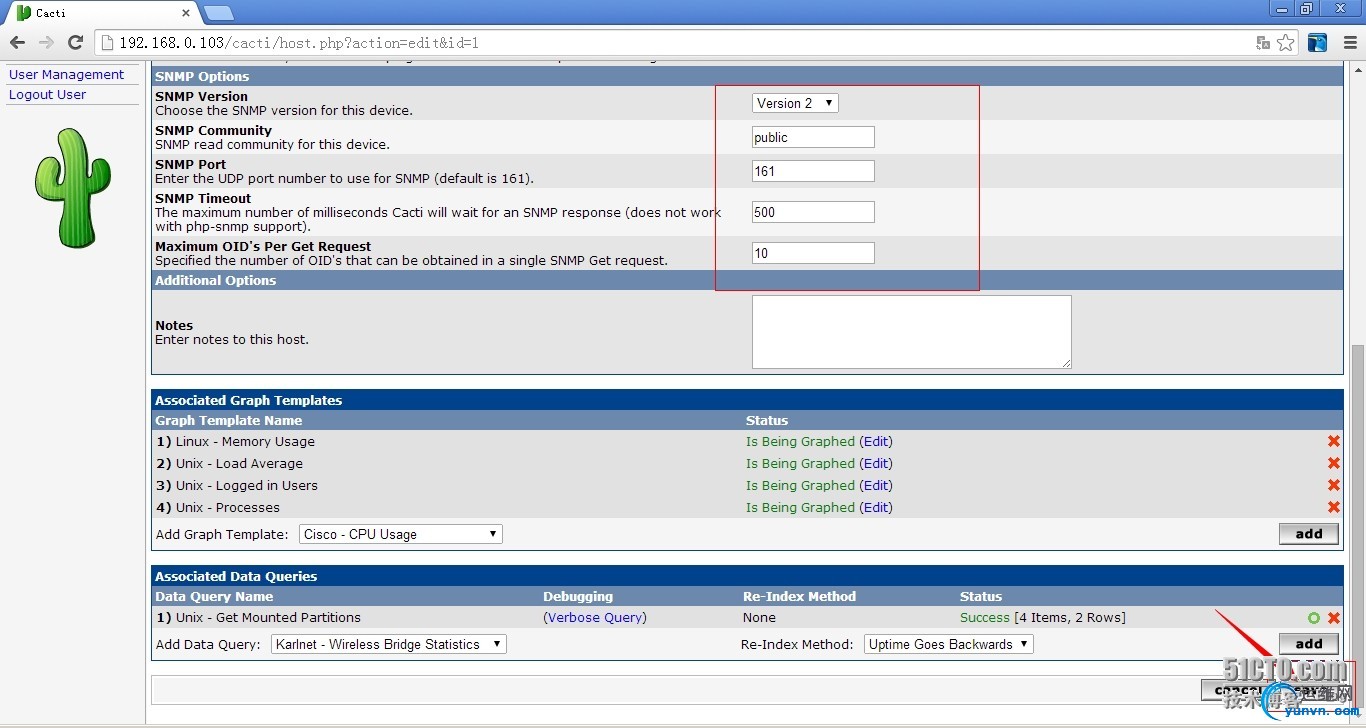Edit the Unix - Processes graph

[x=876, y=507]
